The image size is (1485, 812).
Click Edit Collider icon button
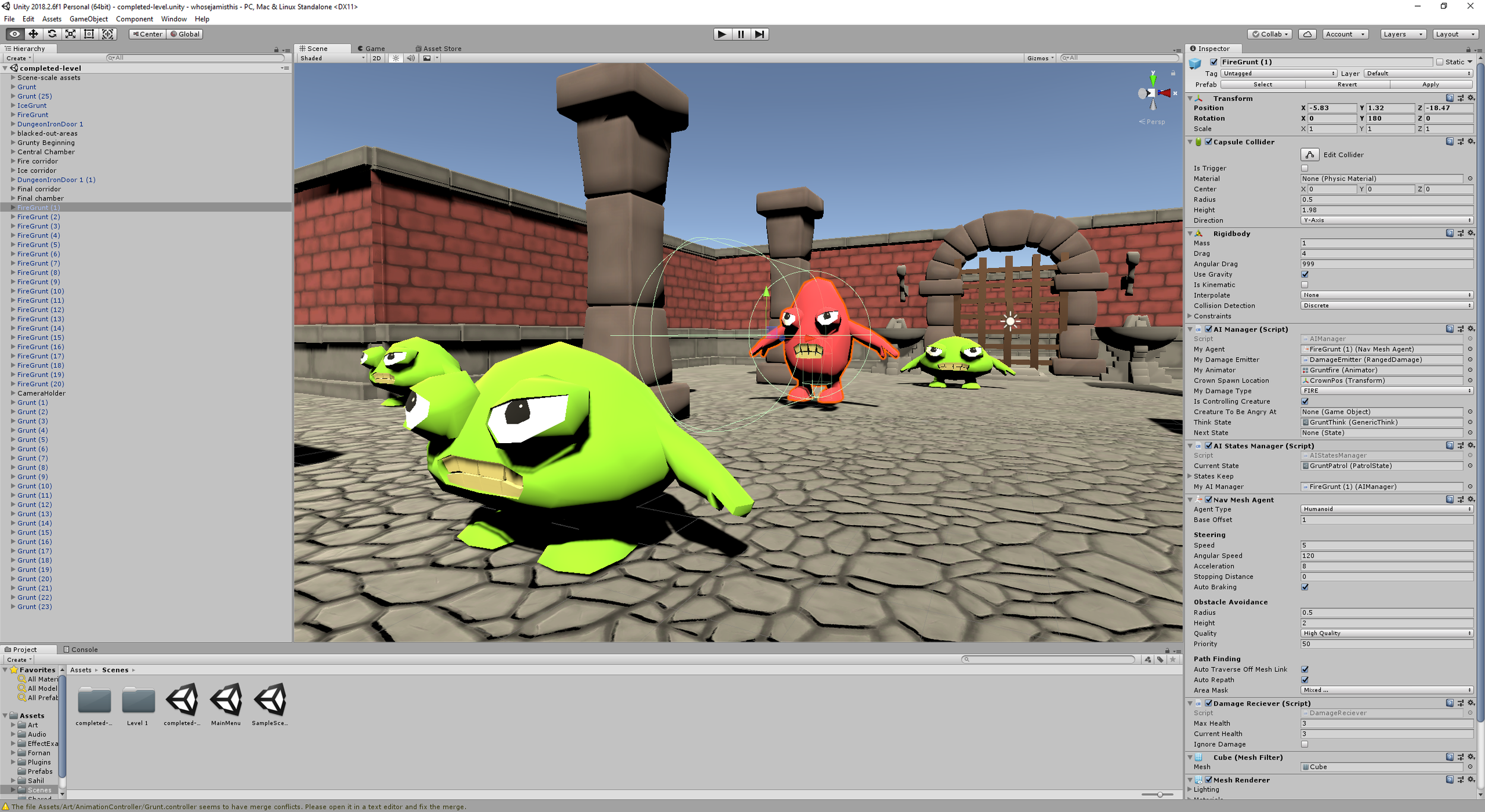pyautogui.click(x=1309, y=154)
